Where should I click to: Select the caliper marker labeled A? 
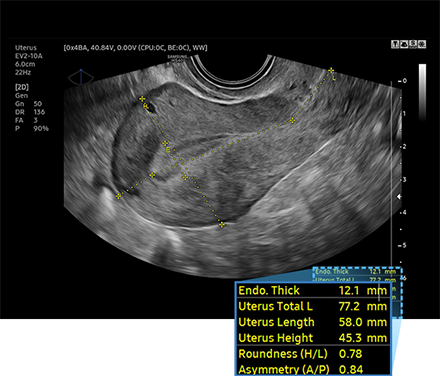tap(142, 99)
